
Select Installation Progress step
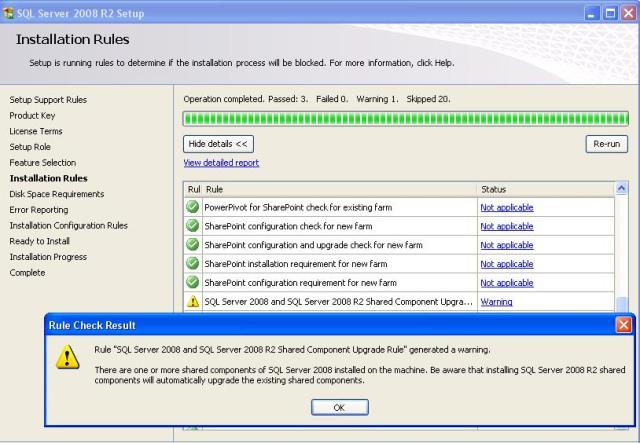[x=48, y=257]
